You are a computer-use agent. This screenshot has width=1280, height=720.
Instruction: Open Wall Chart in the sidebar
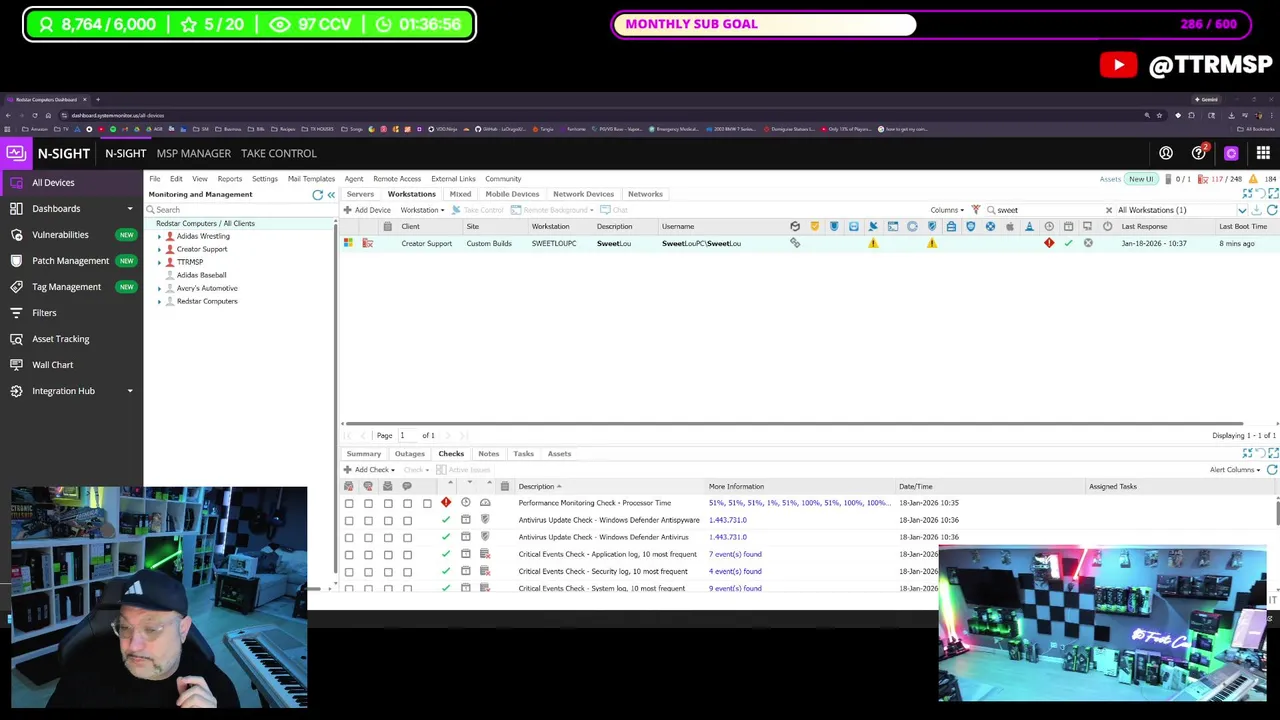pyautogui.click(x=52, y=365)
